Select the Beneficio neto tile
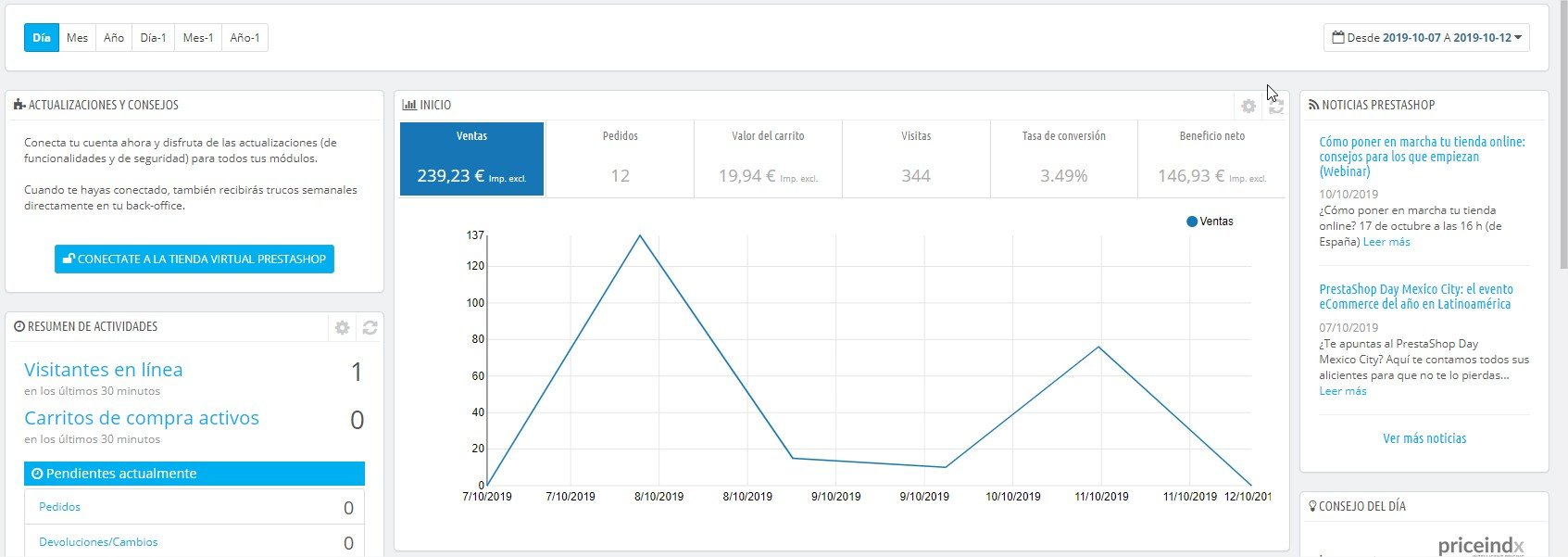The height and width of the screenshot is (557, 1568). (1211, 158)
